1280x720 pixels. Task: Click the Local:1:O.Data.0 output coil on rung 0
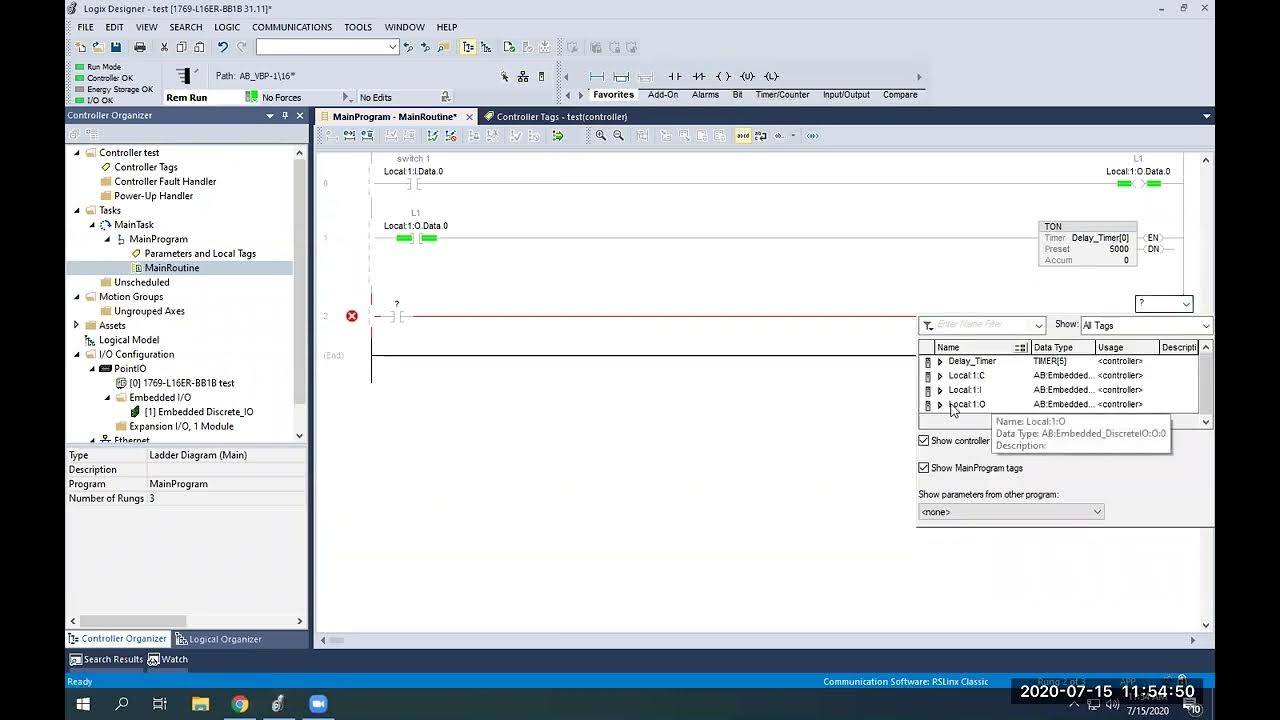tap(1138, 184)
